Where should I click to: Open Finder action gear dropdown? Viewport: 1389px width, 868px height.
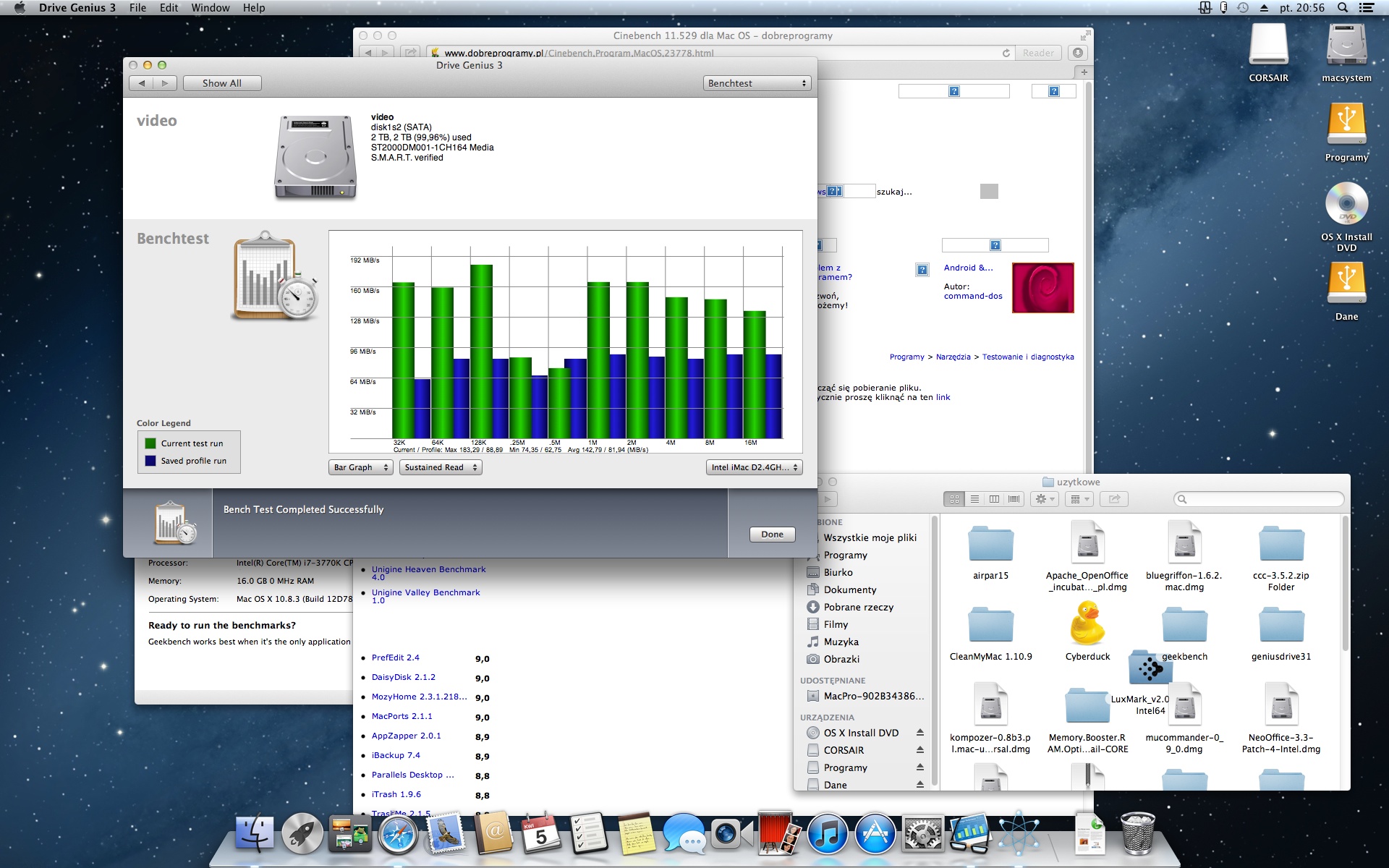1045,499
